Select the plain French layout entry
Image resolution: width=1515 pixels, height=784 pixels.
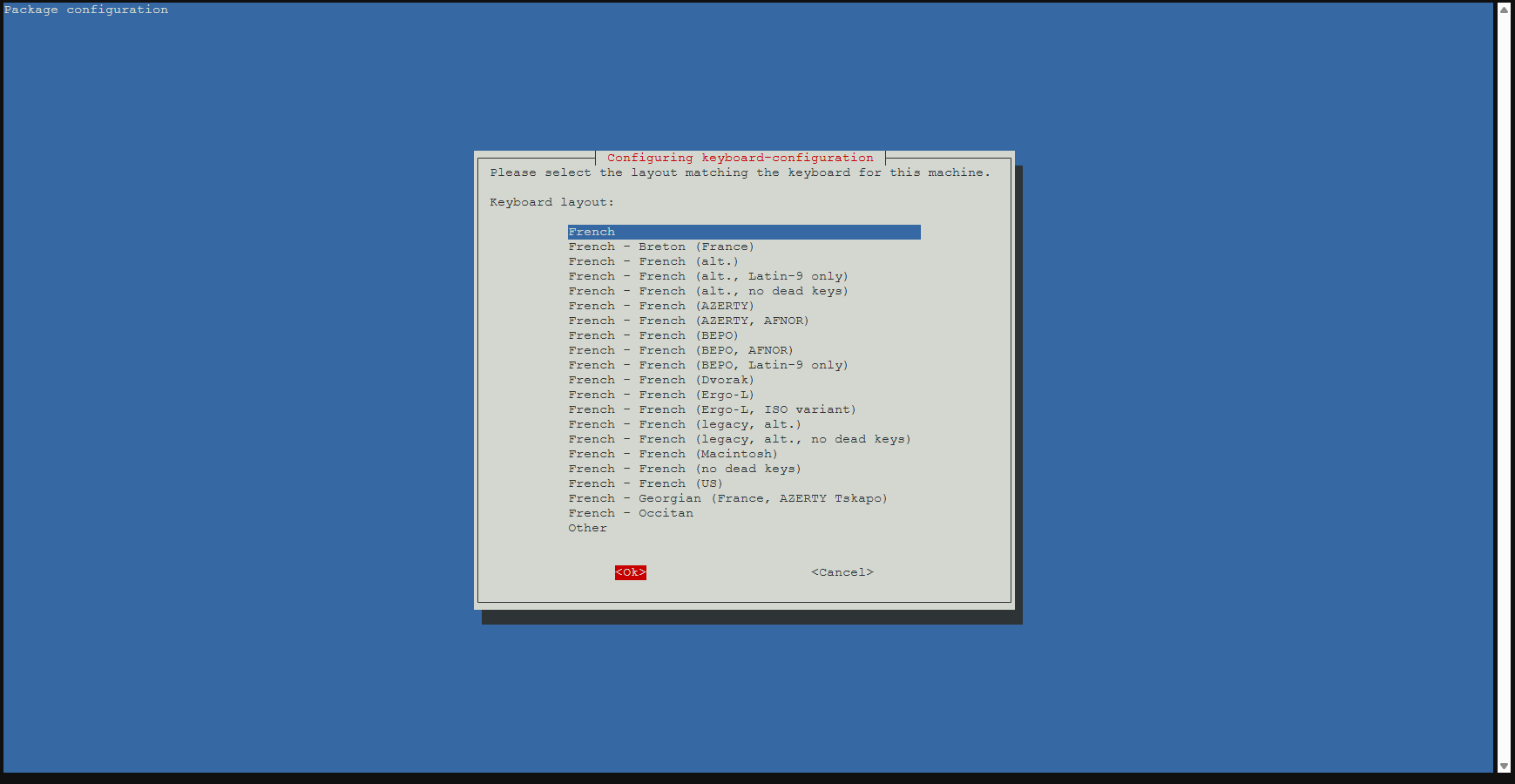coord(592,232)
